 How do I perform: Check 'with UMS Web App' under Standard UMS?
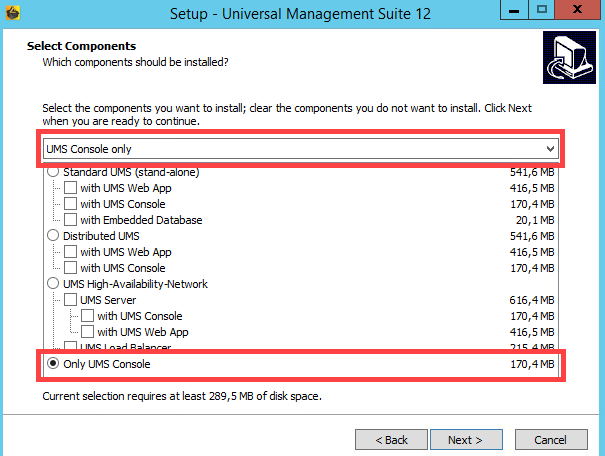70,188
